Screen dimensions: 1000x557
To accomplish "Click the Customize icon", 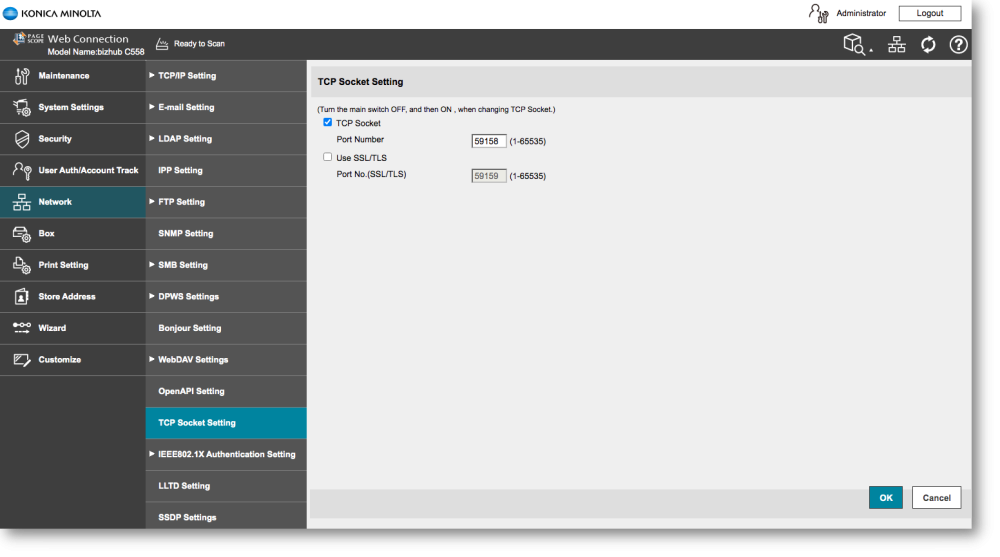I will tap(22, 360).
